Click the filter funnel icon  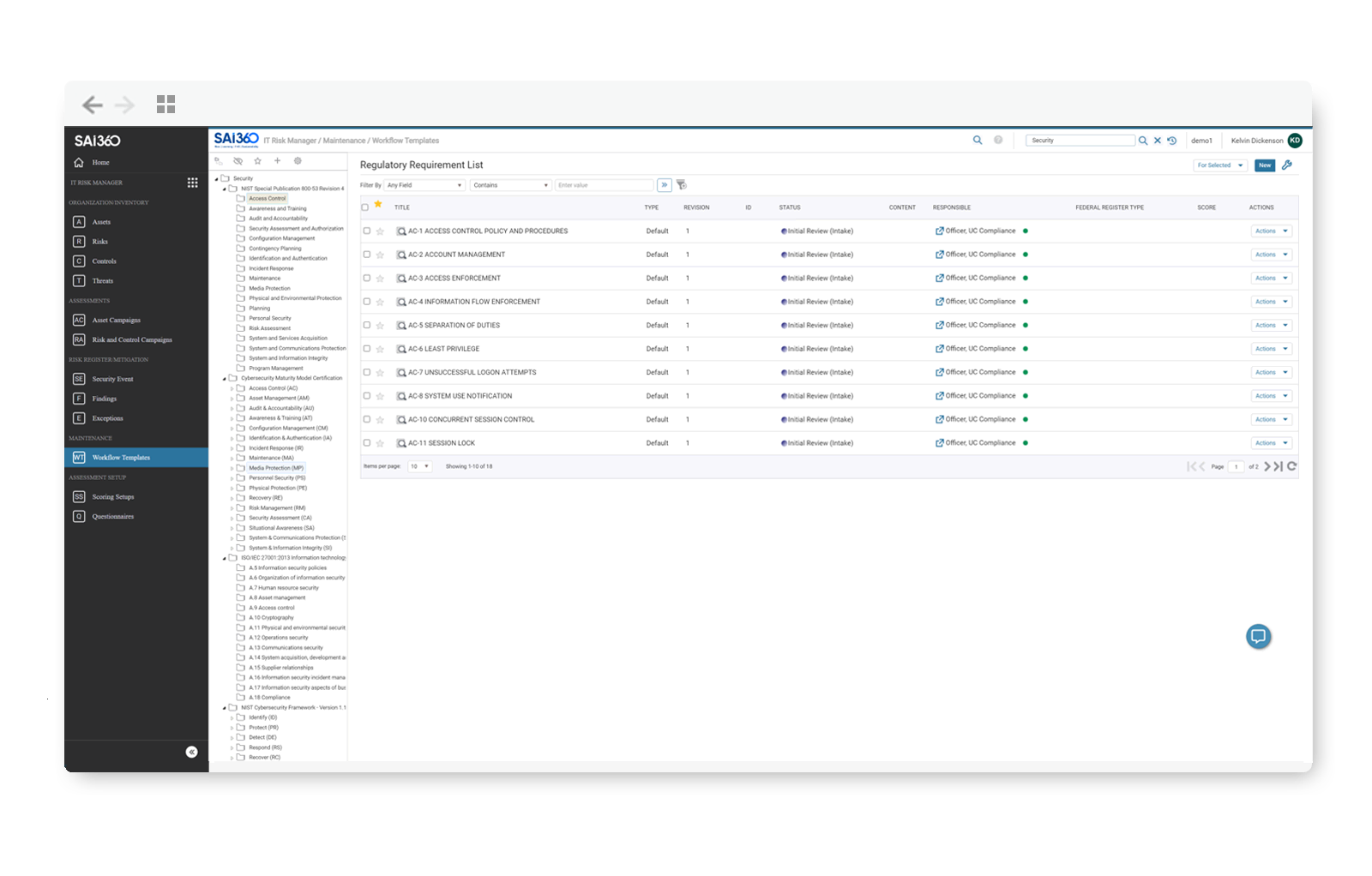pyautogui.click(x=682, y=185)
